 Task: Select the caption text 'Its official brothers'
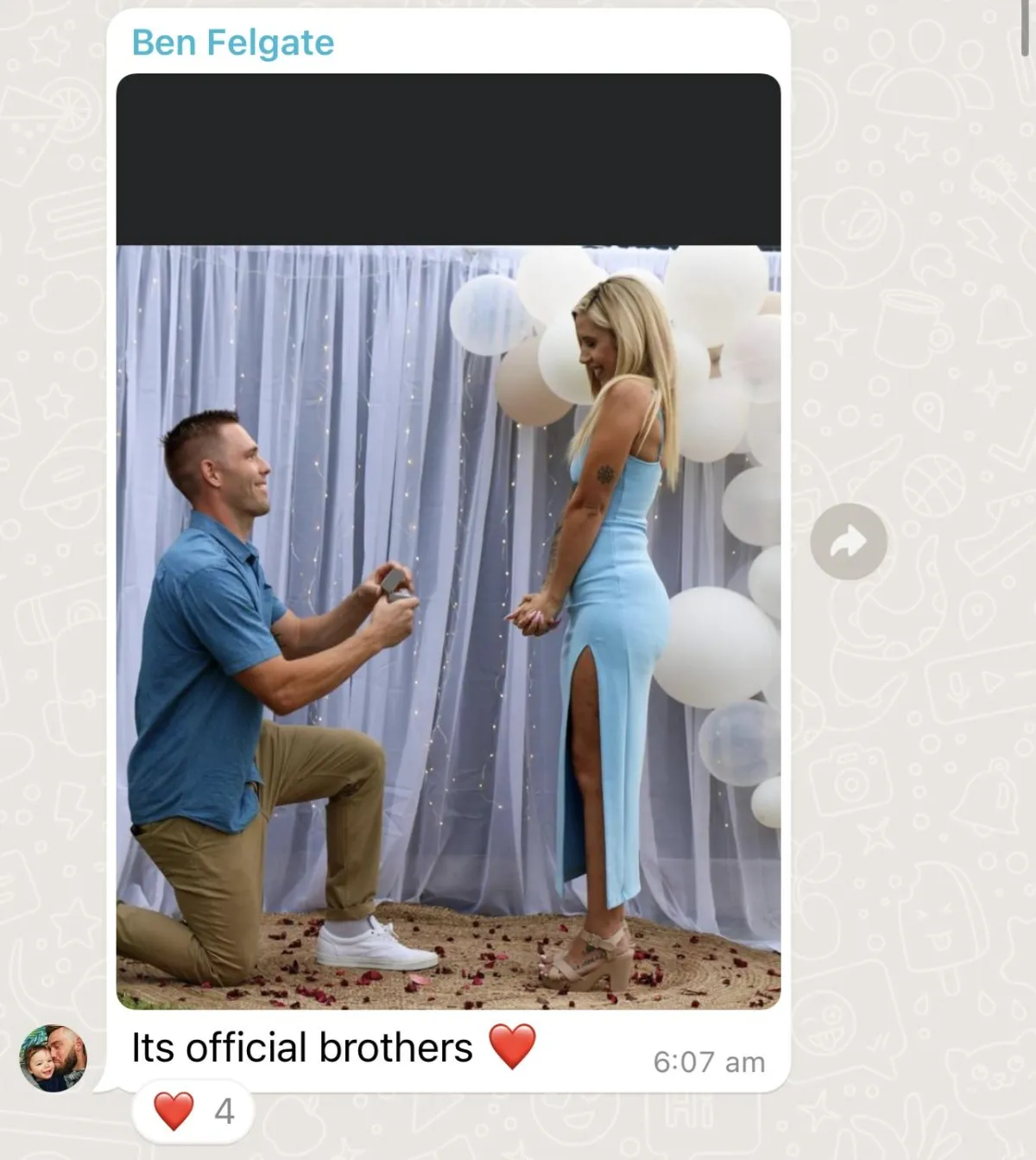(302, 1047)
